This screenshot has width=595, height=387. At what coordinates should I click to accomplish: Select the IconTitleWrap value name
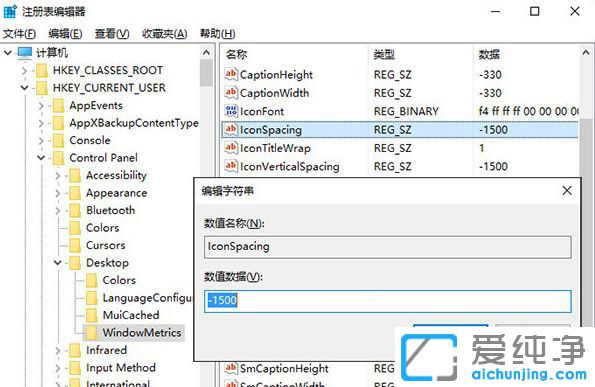click(x=275, y=148)
